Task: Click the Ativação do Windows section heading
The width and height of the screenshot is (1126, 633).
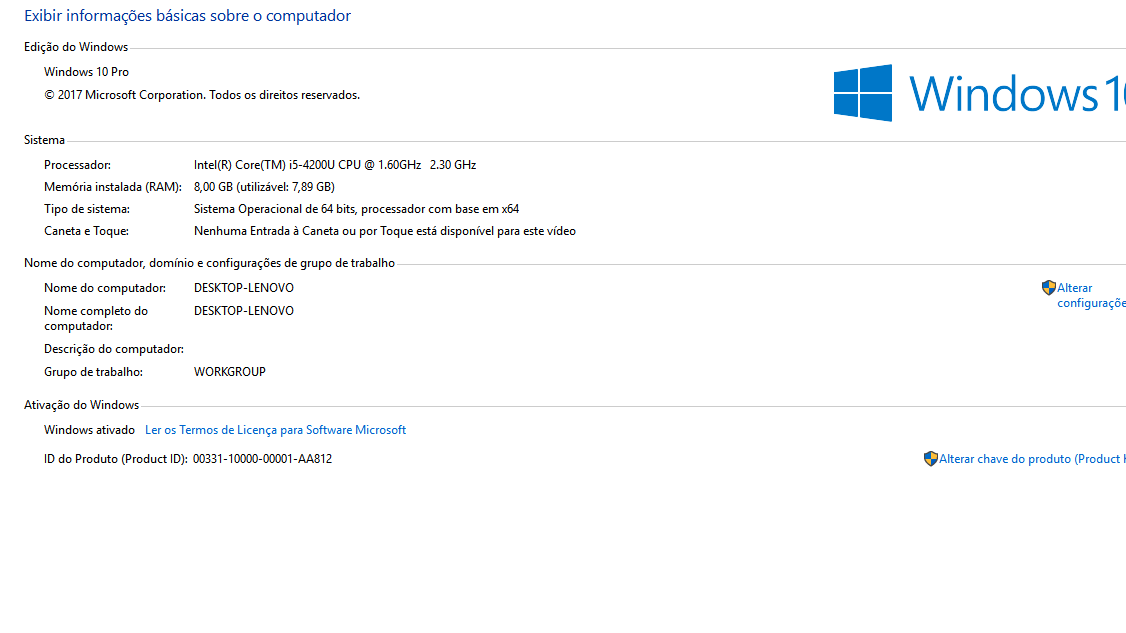Action: point(81,405)
